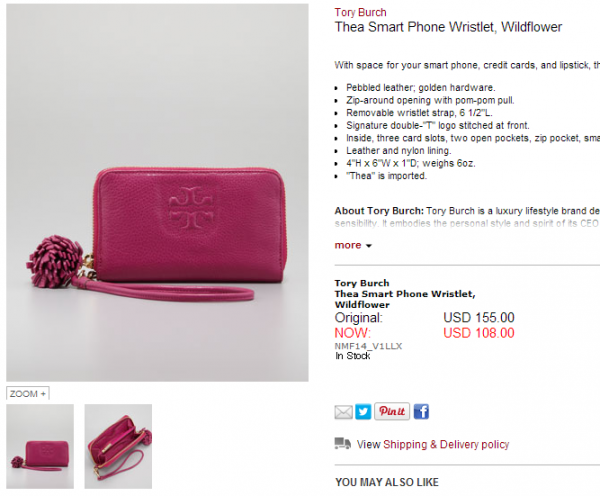Open the 'more' text link
This screenshot has height=496, width=600.
click(348, 245)
